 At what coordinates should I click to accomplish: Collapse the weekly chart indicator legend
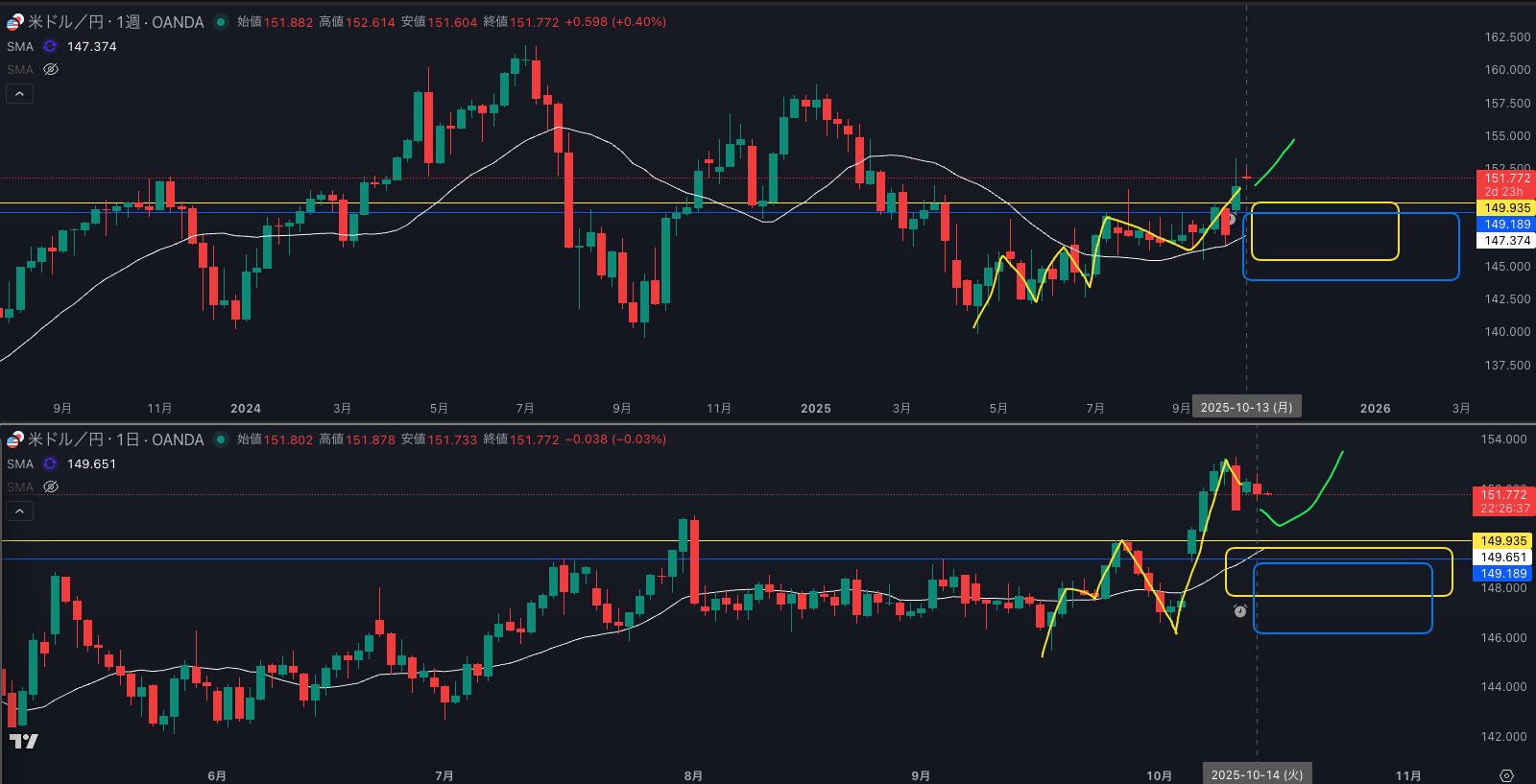pyautogui.click(x=19, y=93)
